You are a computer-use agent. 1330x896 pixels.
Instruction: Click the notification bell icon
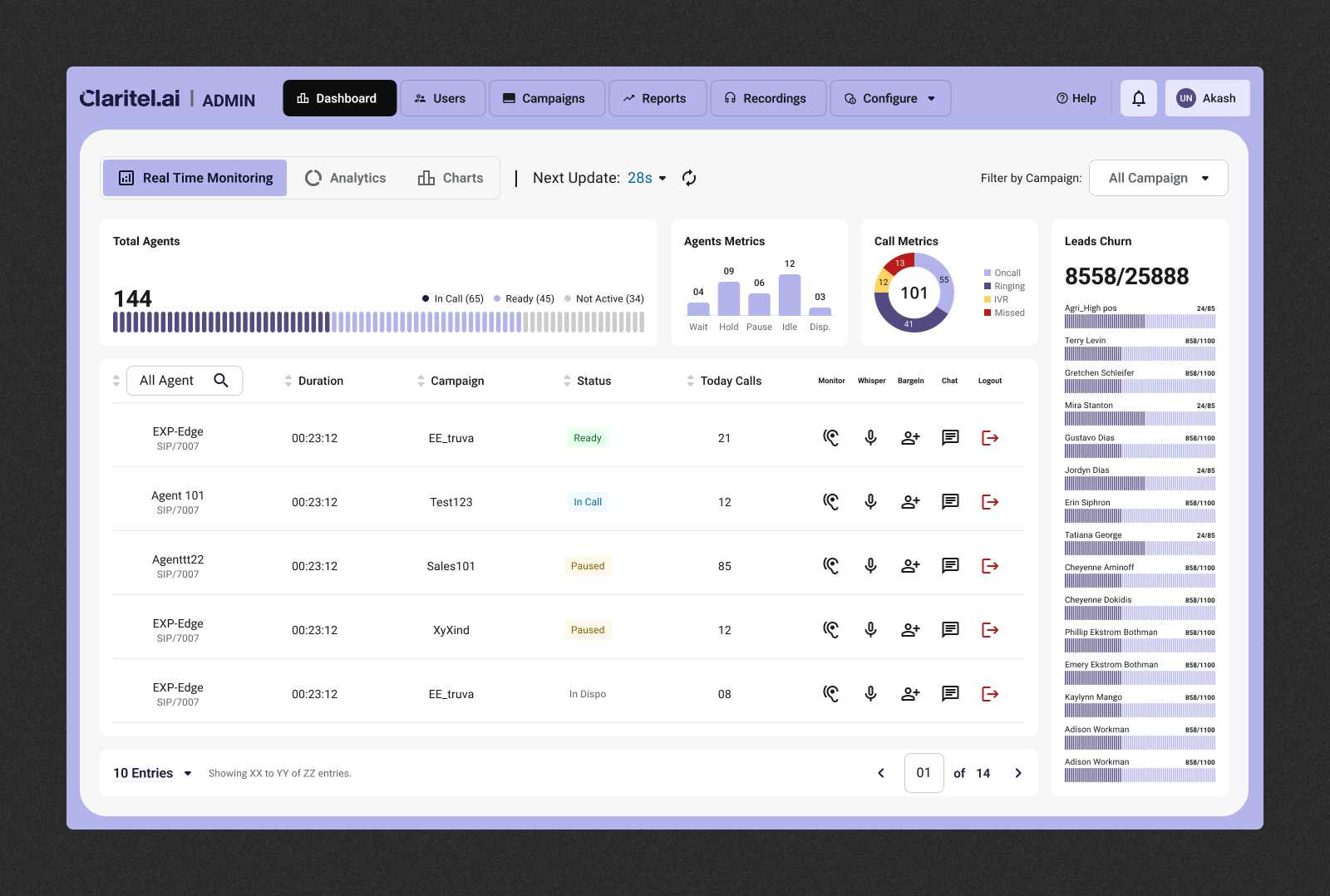[x=1138, y=97]
